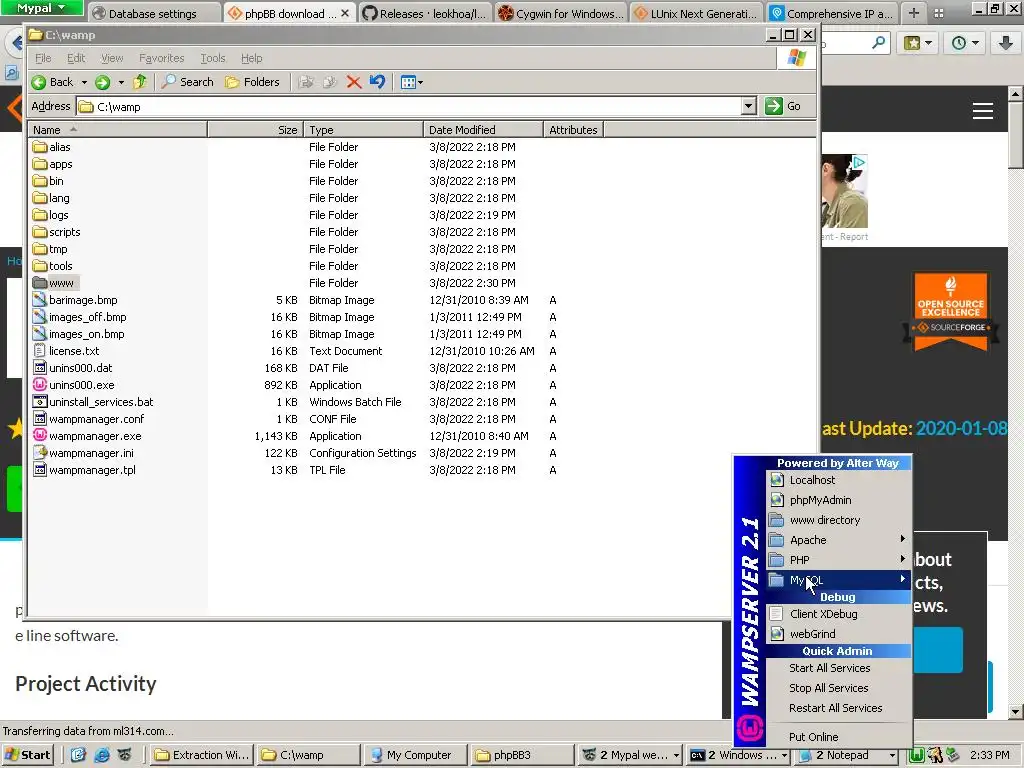Viewport: 1024px width, 768px height.
Task: Open the Favorites menu
Action: (161, 58)
